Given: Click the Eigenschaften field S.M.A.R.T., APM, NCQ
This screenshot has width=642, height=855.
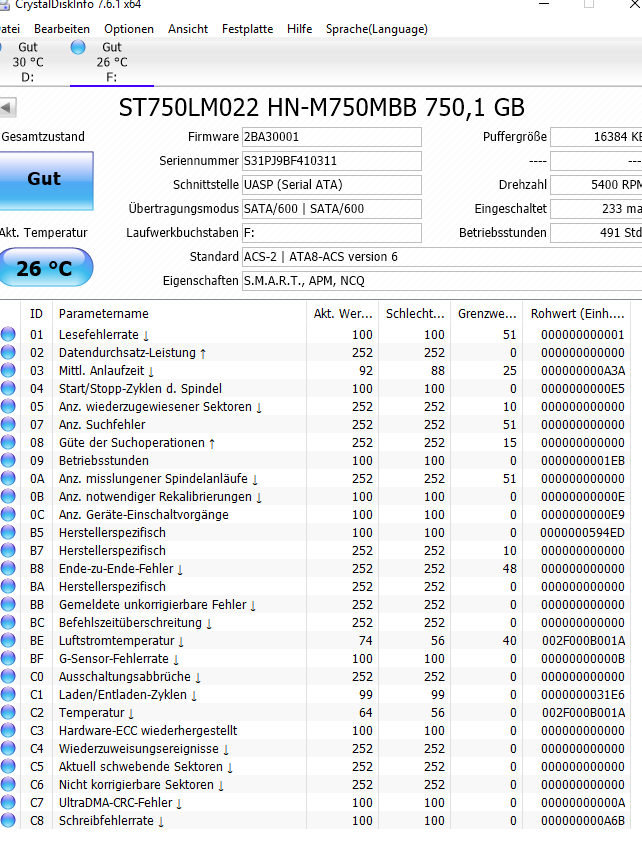Looking at the screenshot, I should (x=442, y=281).
